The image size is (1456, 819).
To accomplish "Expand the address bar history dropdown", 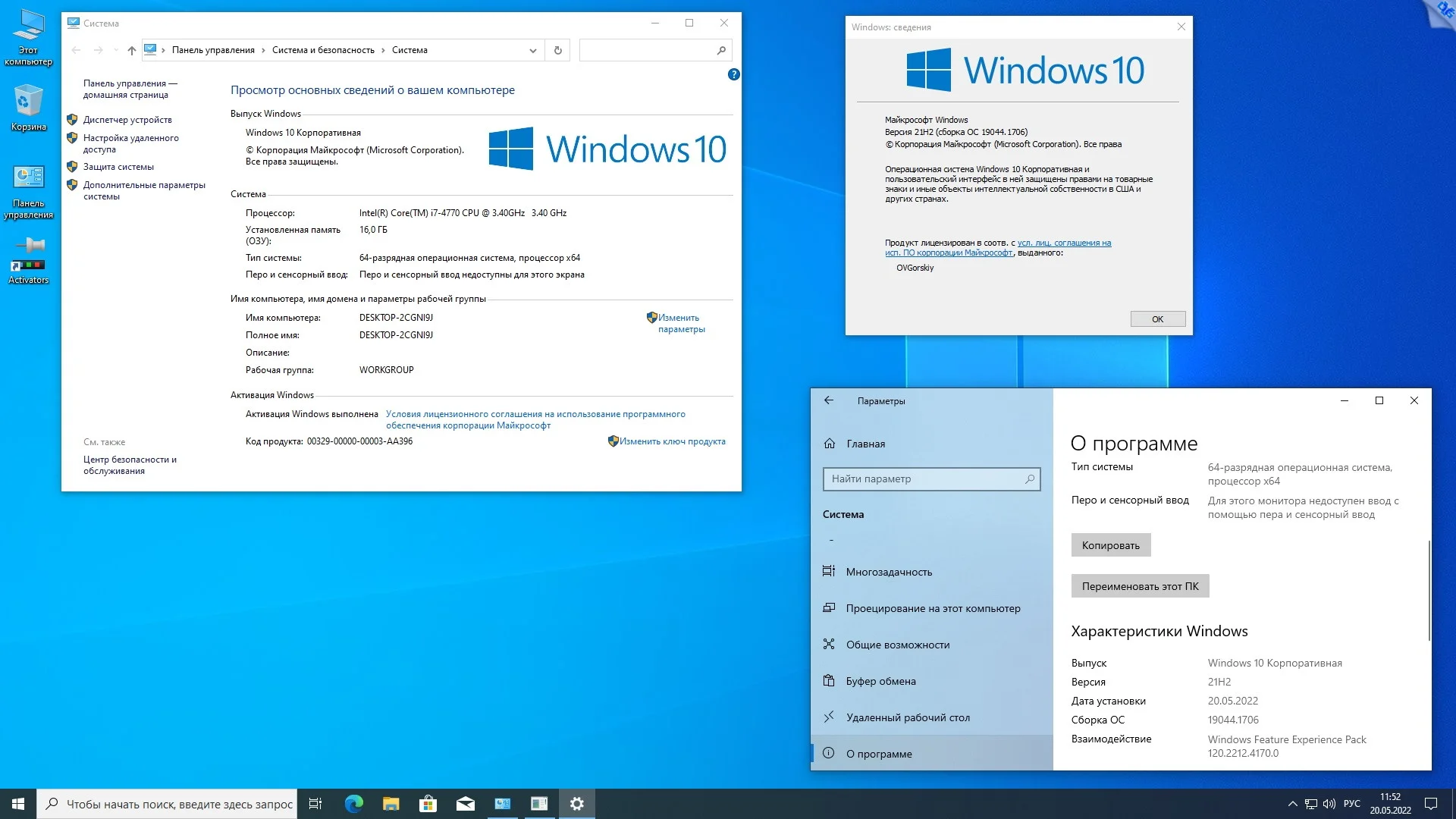I will tap(533, 50).
